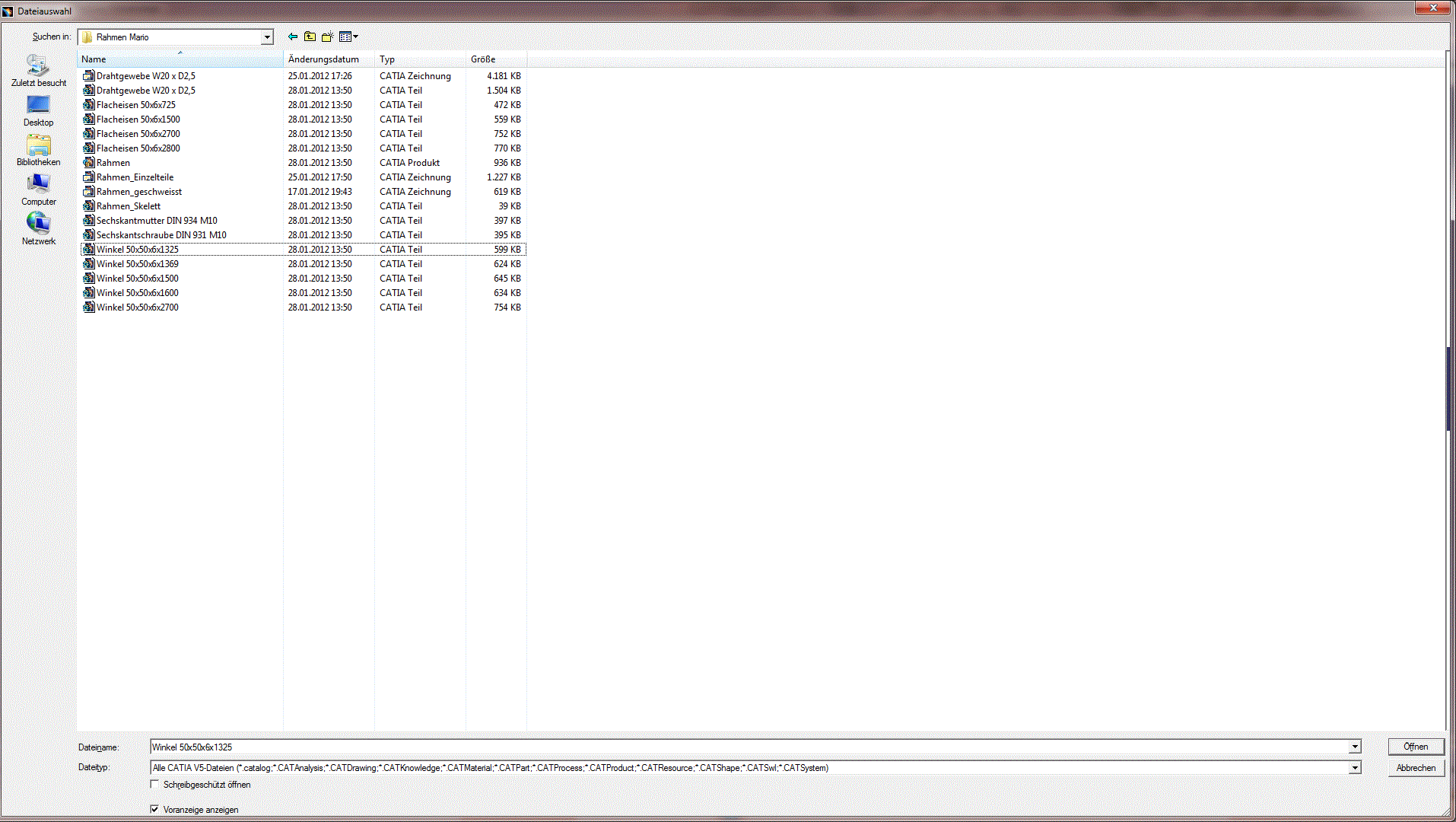
Task: Select the Drahtgewebe W20 x D2,5 part file icon
Action: pos(89,90)
